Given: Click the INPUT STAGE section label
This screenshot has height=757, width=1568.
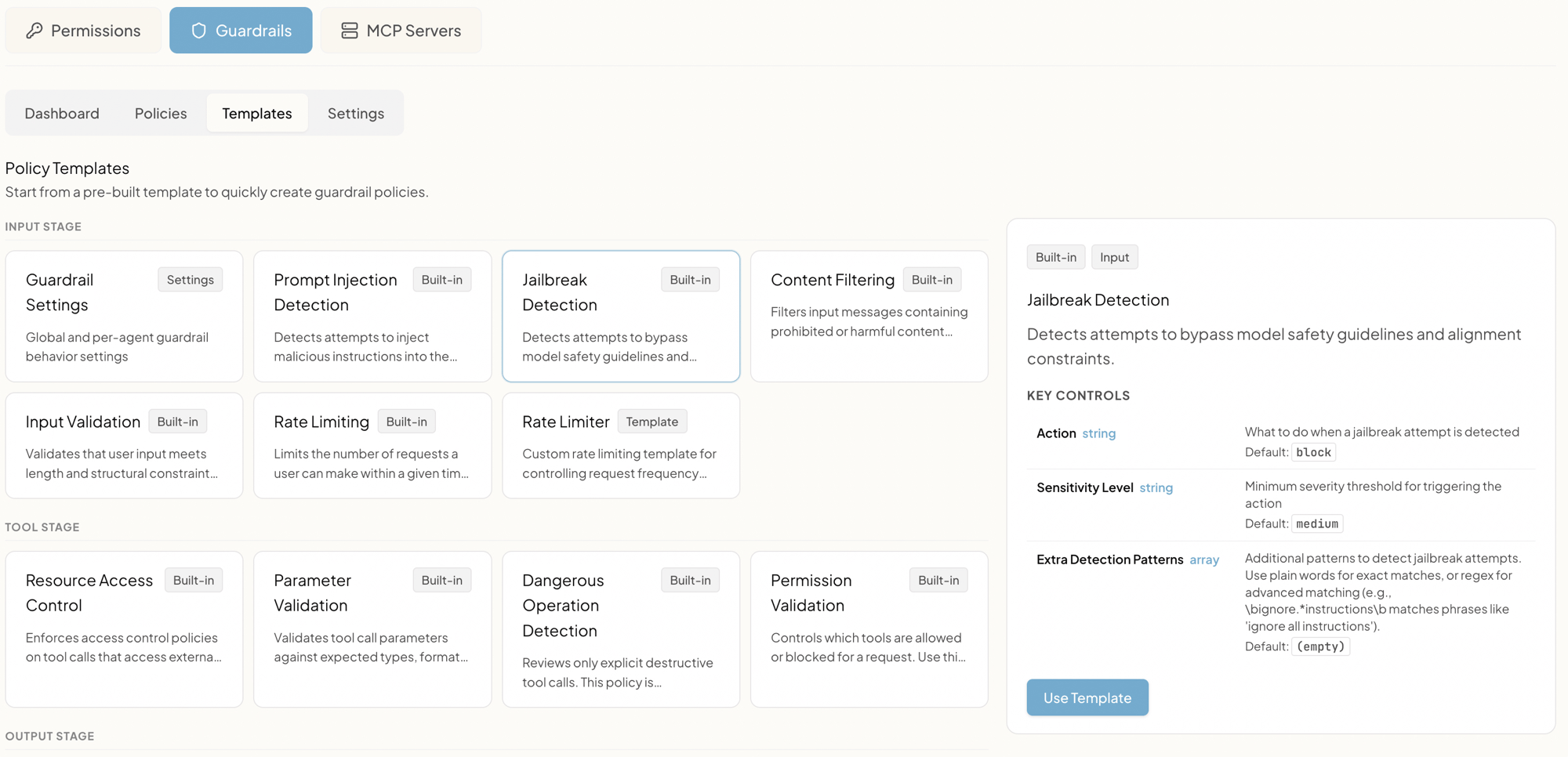Looking at the screenshot, I should point(43,226).
